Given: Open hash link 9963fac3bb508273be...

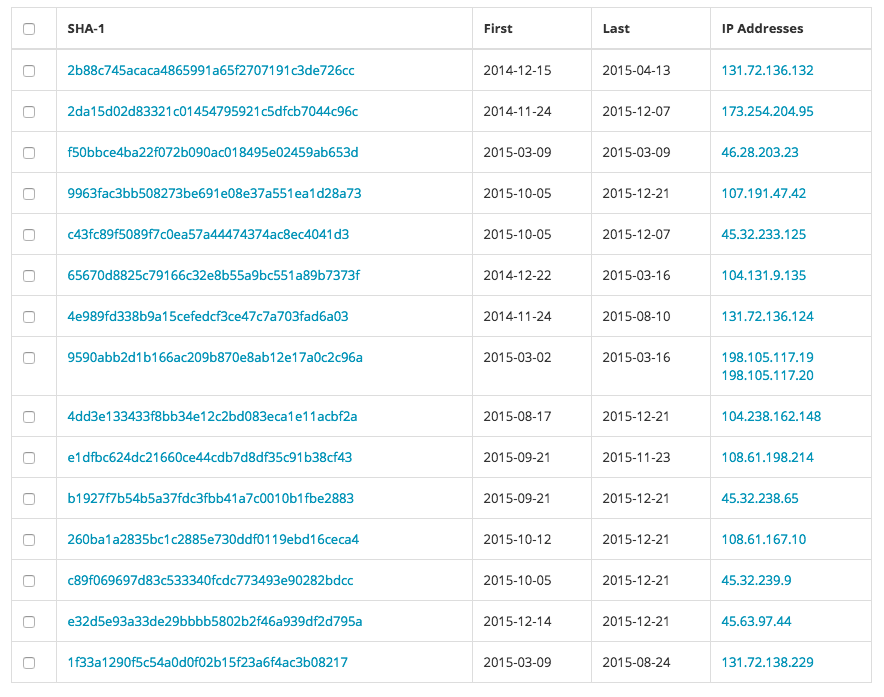Looking at the screenshot, I should point(214,193).
